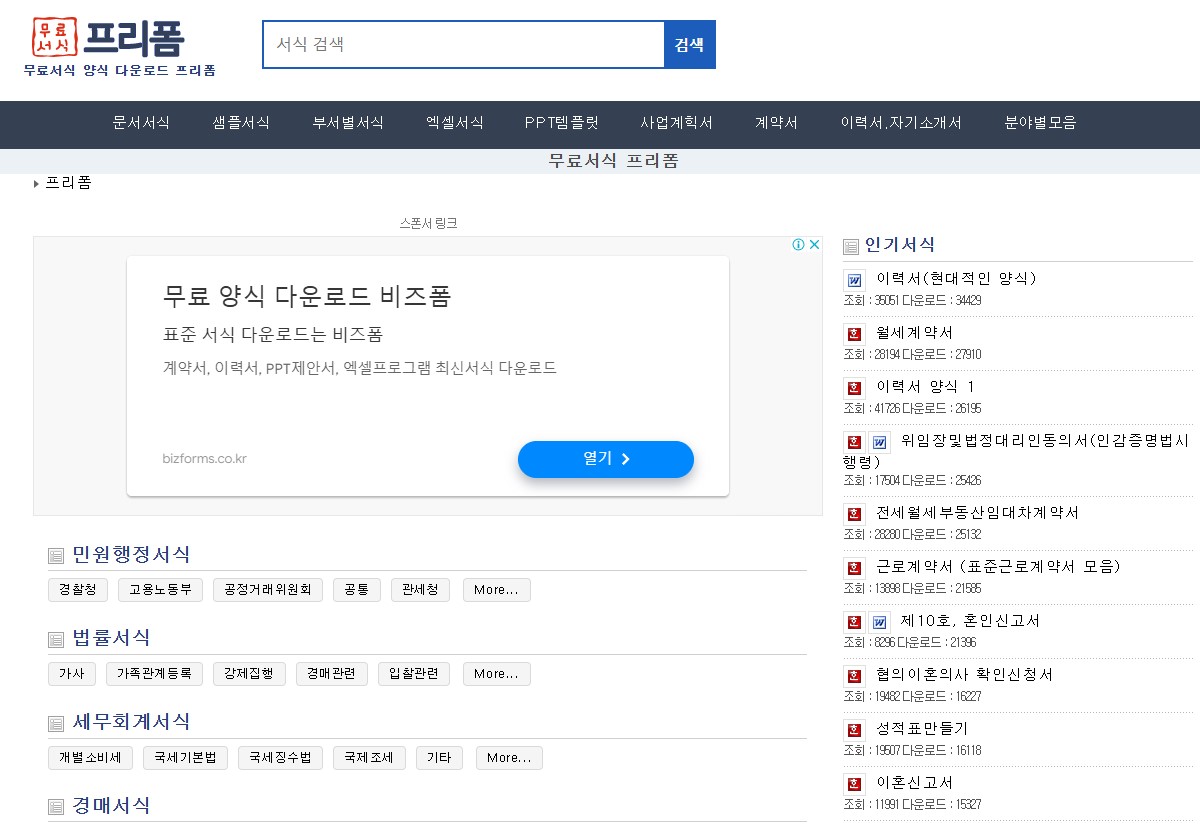Select the 강제집행 category tag

(250, 674)
